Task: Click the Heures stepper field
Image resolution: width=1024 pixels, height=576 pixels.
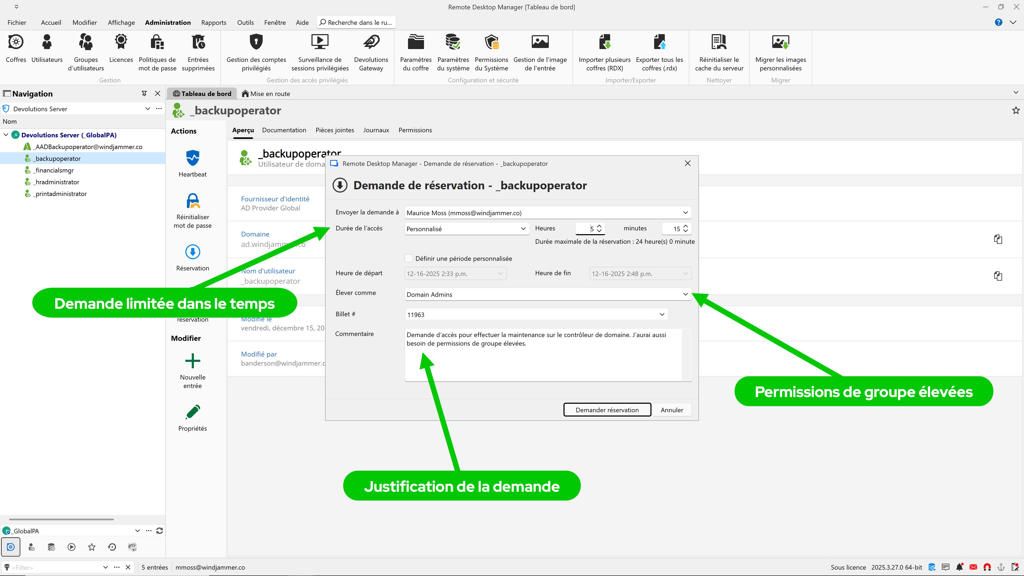Action: tap(586, 229)
